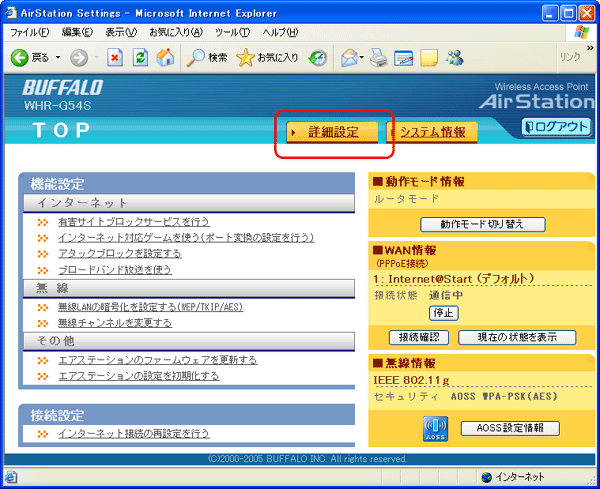Viewport: 600px width, 489px height.
Task: Open the History clock icon
Action: tap(318, 58)
